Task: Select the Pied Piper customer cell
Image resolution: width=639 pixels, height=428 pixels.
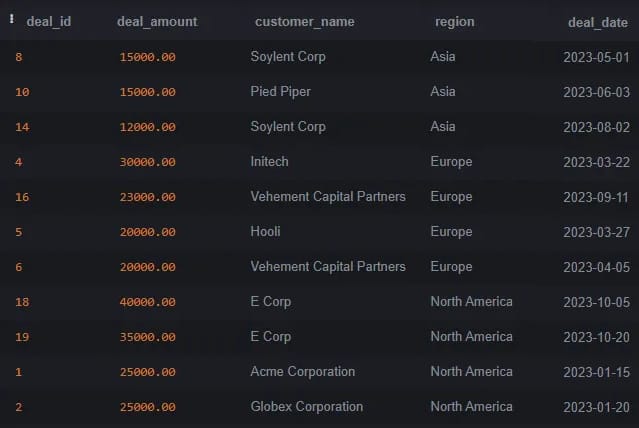Action: point(280,92)
